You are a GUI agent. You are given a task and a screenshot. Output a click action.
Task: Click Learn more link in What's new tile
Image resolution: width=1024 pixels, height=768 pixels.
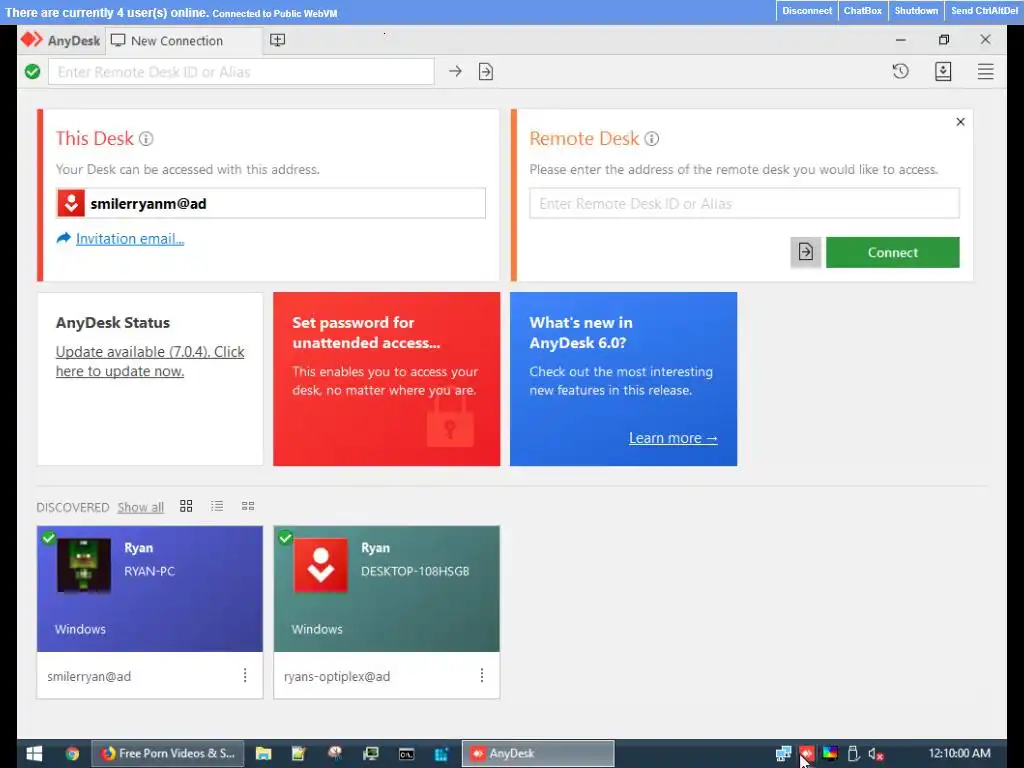tap(673, 438)
